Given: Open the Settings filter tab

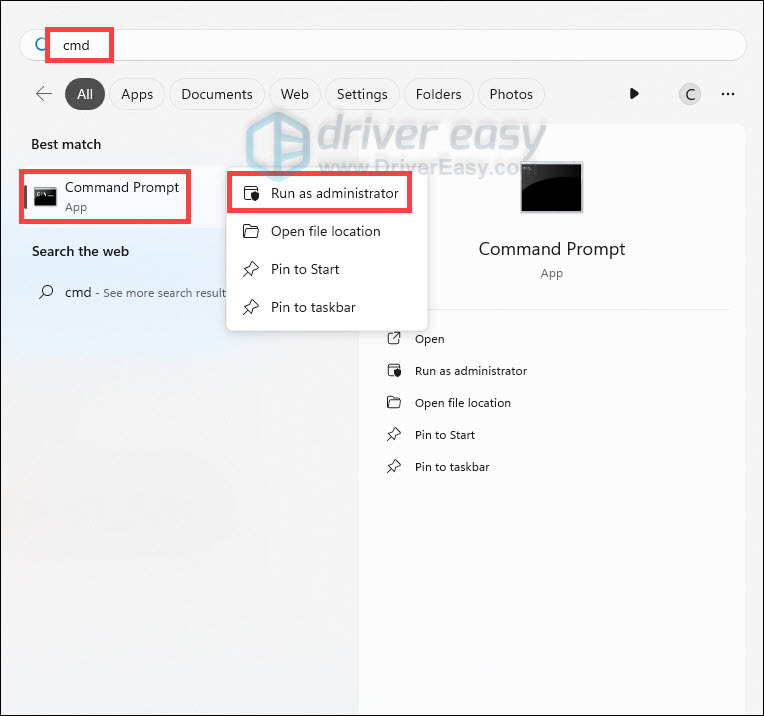Looking at the screenshot, I should pyautogui.click(x=362, y=94).
